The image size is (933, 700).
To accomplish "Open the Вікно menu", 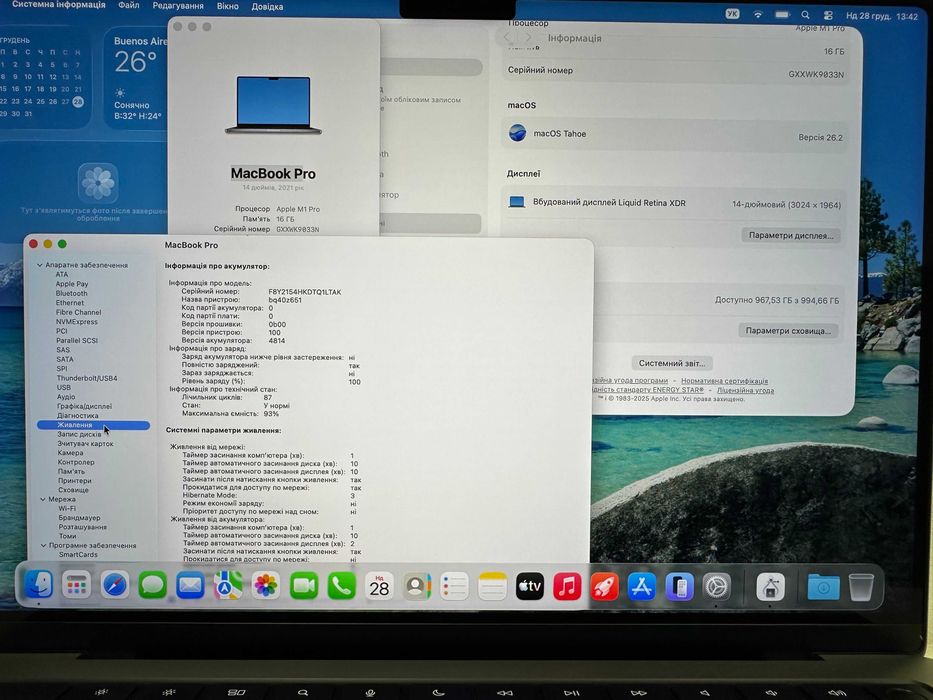I will [228, 7].
